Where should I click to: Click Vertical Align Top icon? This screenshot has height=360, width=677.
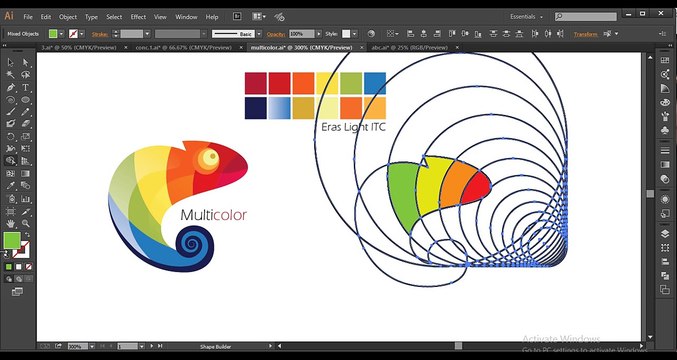click(452, 34)
